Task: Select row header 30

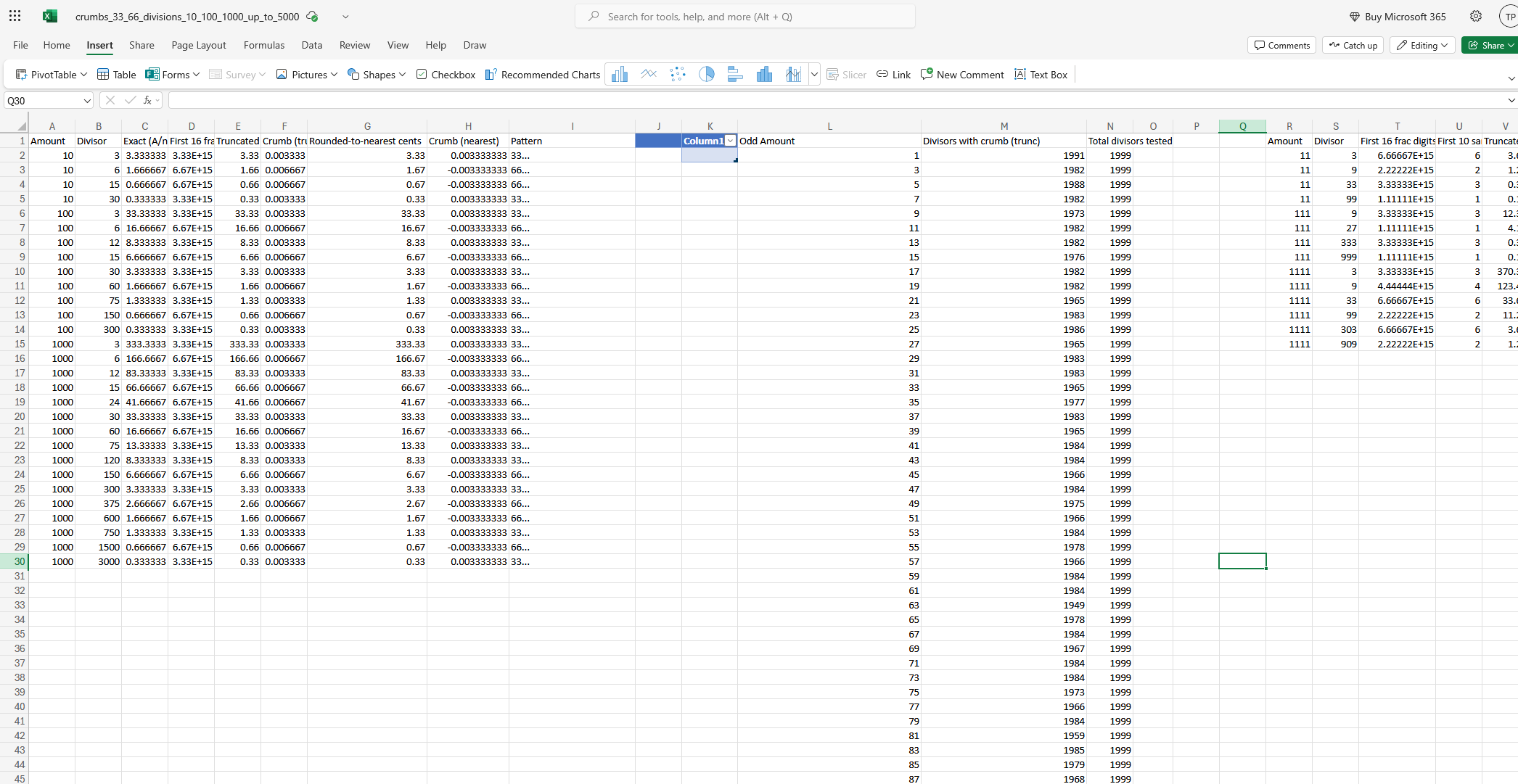Action: tap(14, 561)
